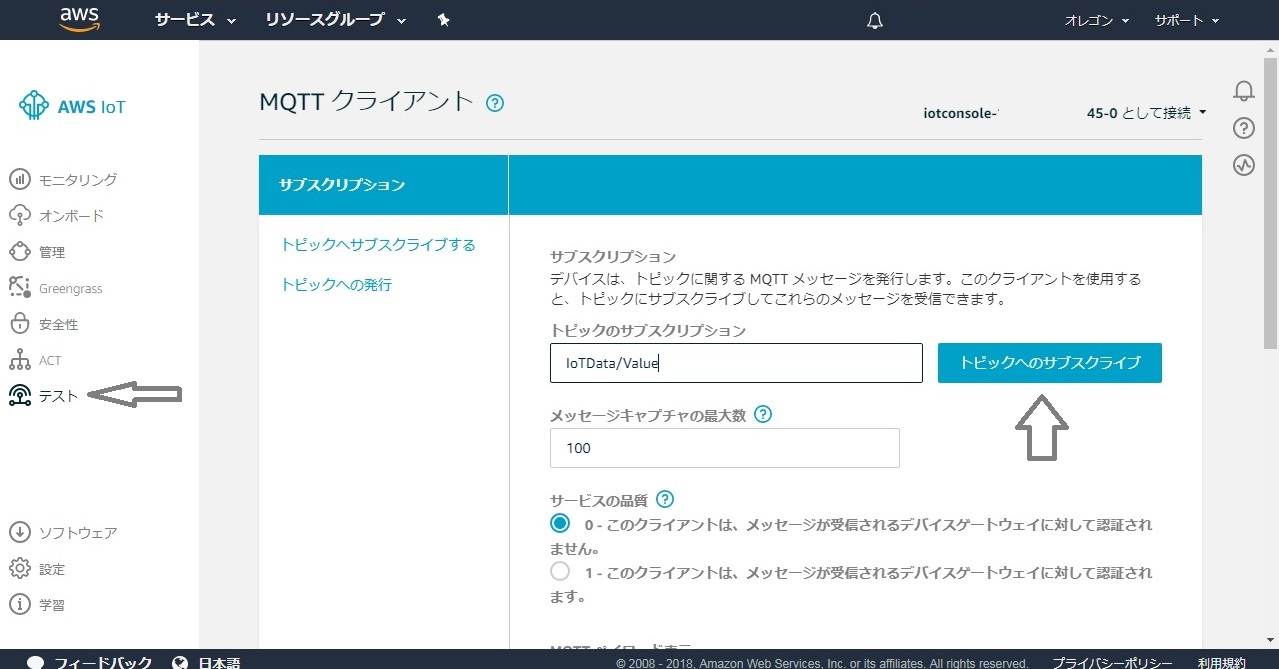Expand the リソースグループ menu
This screenshot has height=669, width=1279.
pos(336,20)
